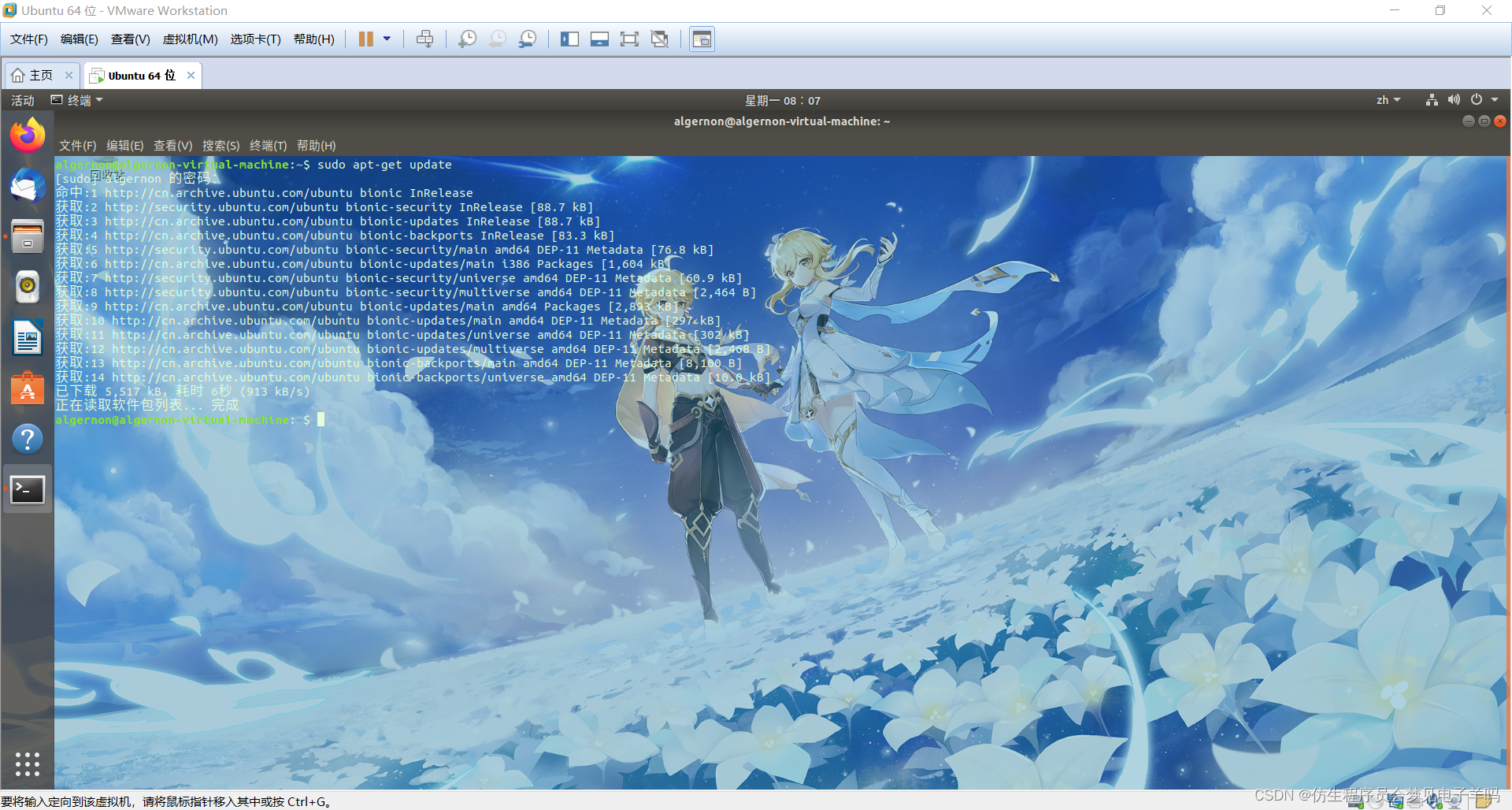Launch Firefox from the dock
This screenshot has height=810, width=1512.
coord(28,135)
